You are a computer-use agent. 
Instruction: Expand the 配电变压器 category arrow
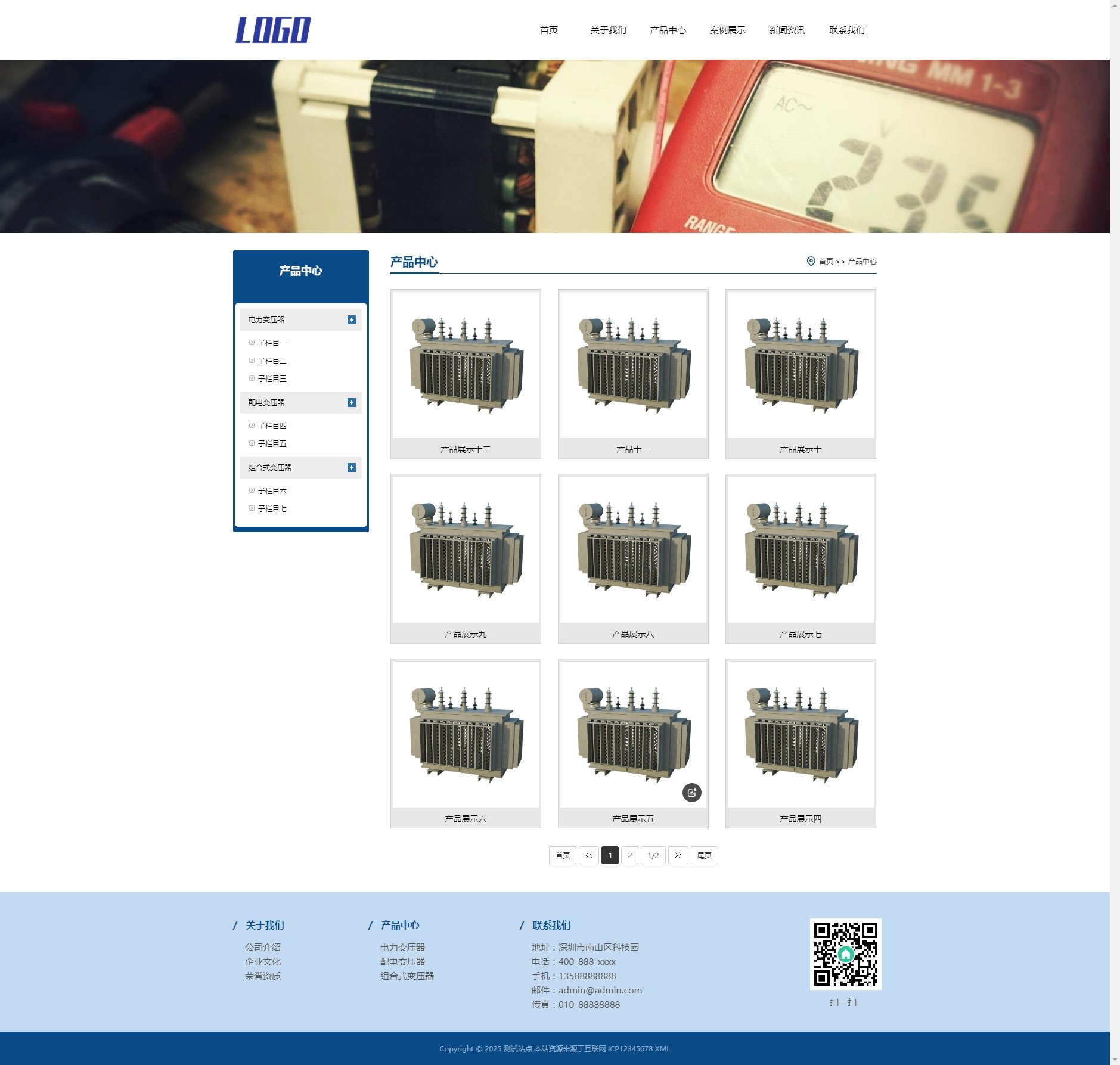click(x=352, y=403)
